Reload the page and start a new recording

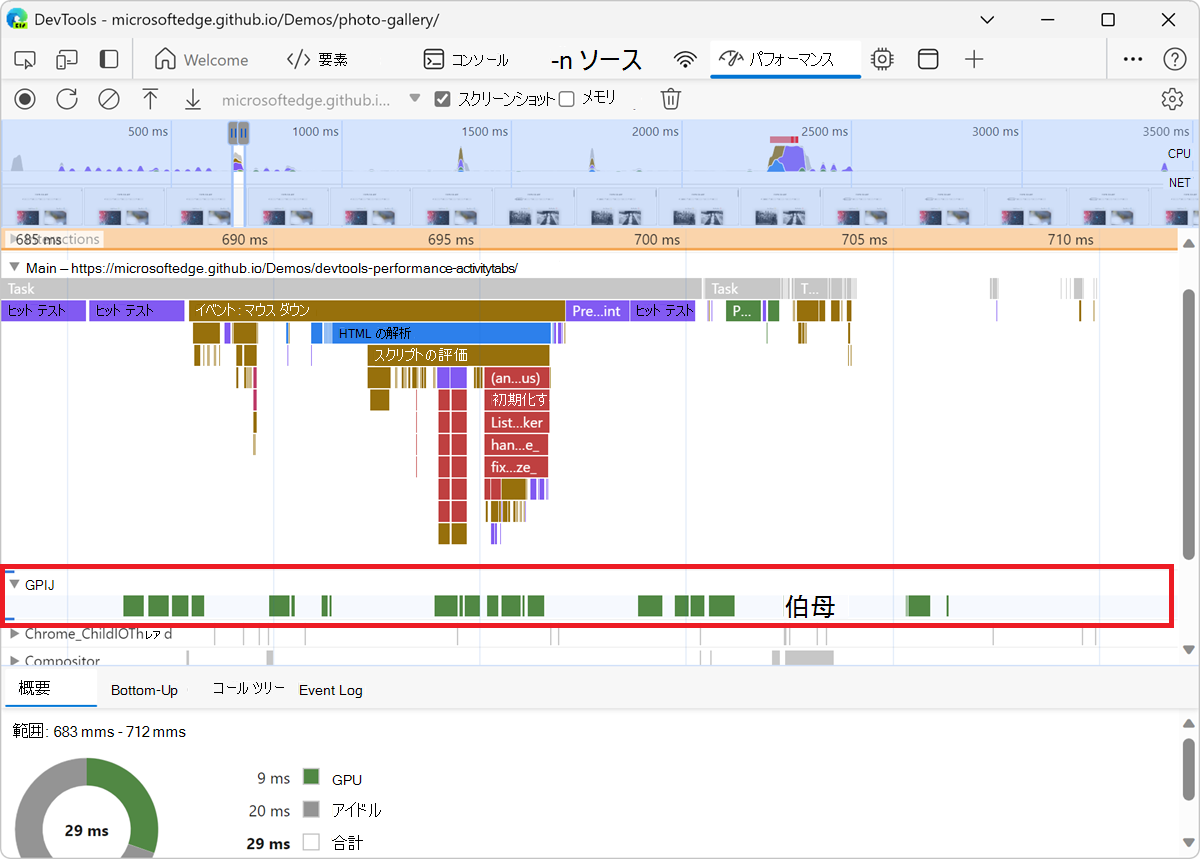point(66,99)
